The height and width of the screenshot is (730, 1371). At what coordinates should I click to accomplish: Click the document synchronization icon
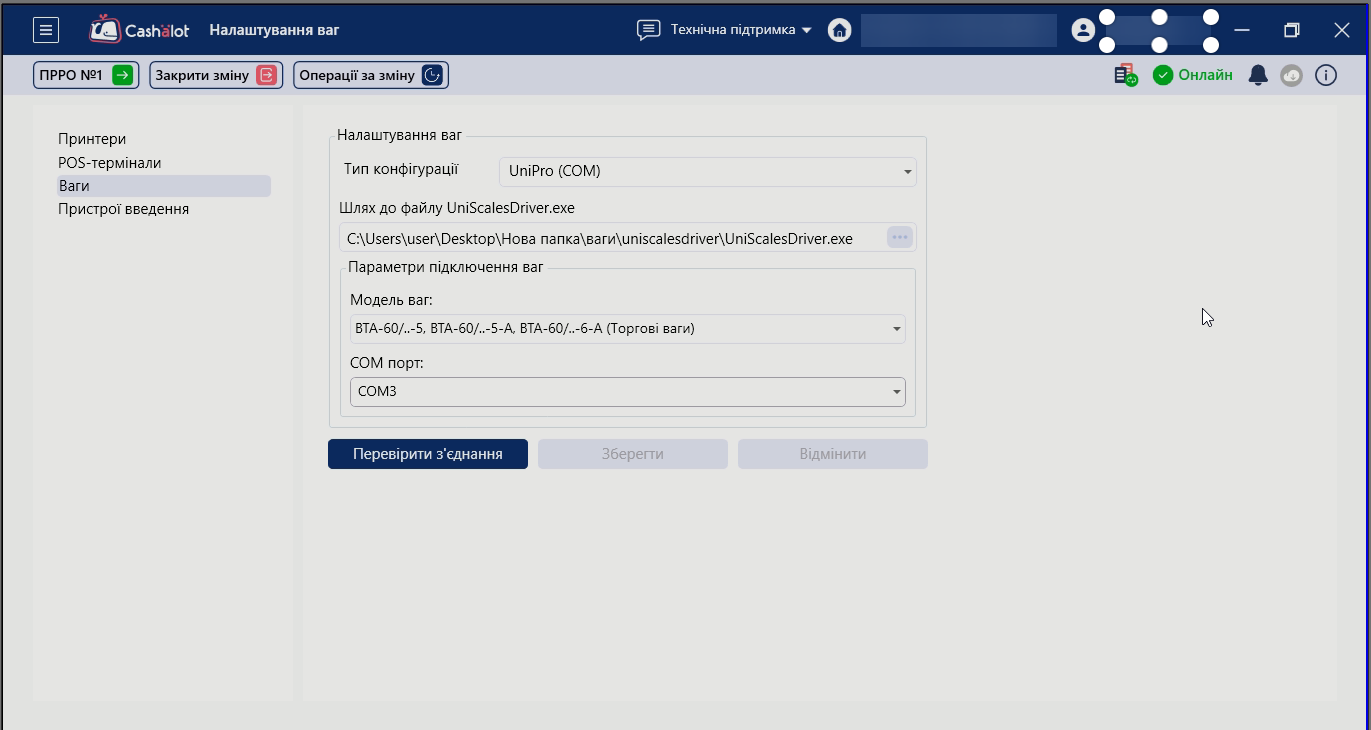tap(1126, 75)
